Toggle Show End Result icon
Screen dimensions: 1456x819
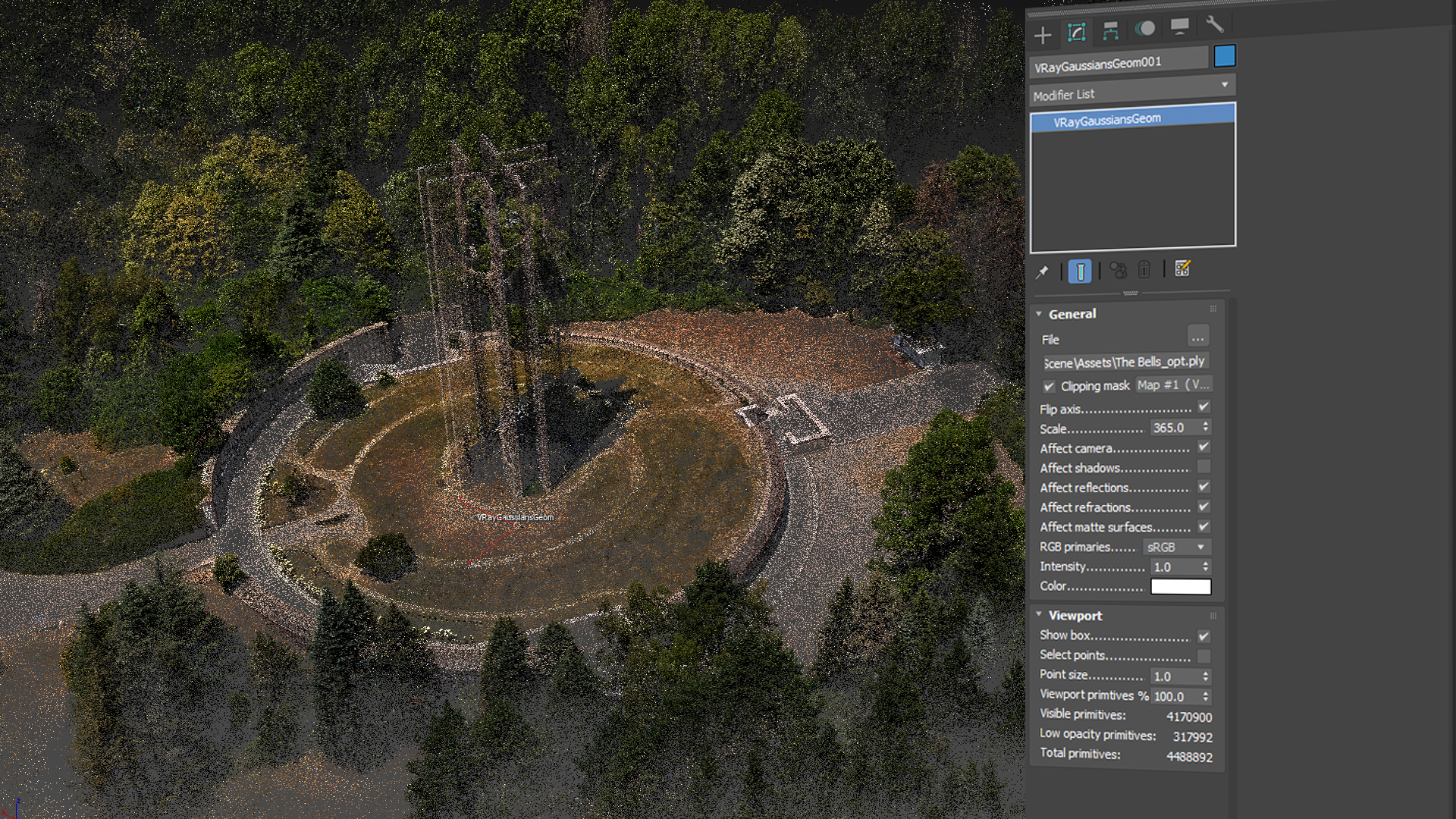(x=1080, y=271)
